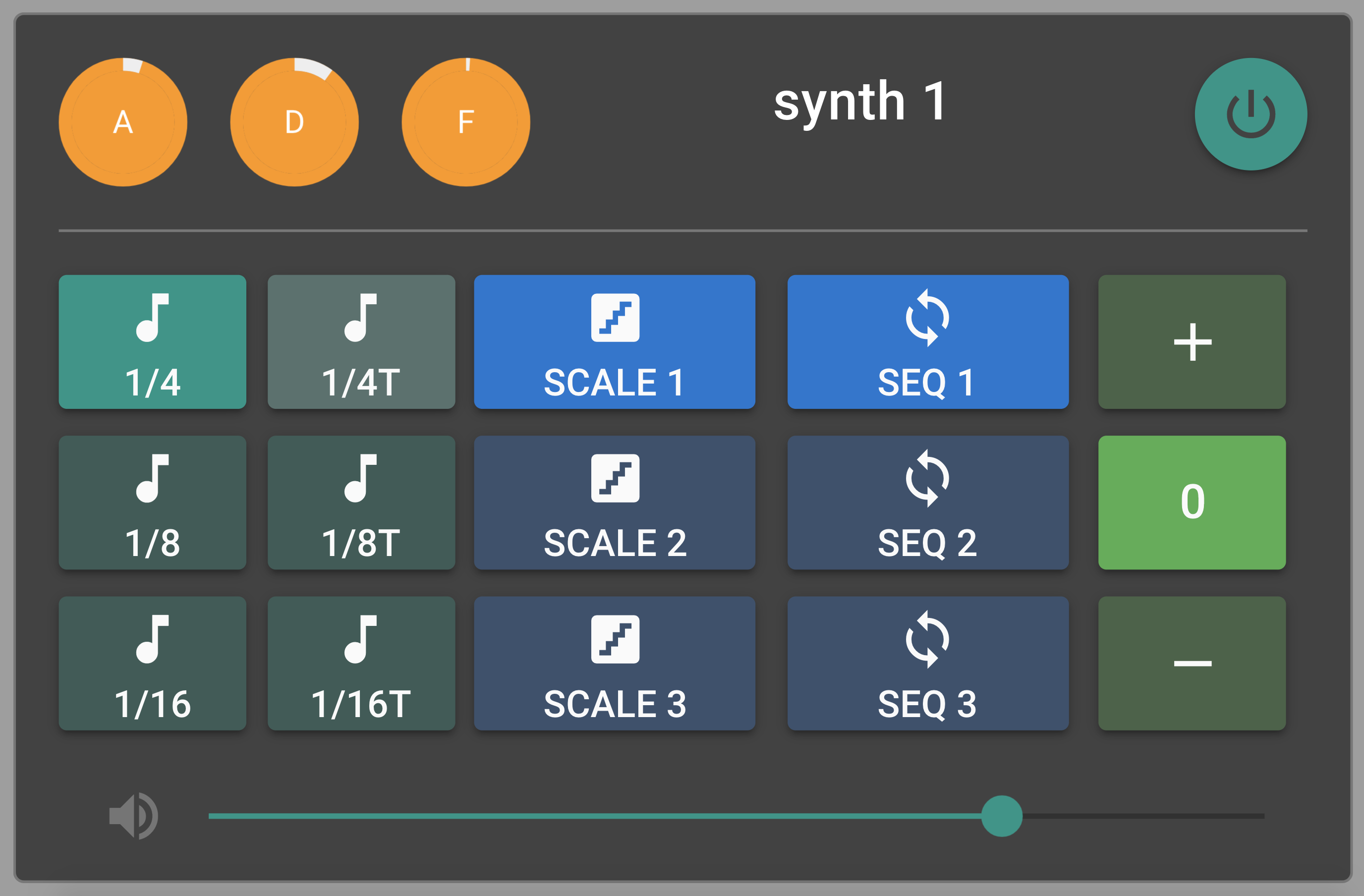1364x896 pixels.
Task: Click the orange F knob
Action: point(465,122)
